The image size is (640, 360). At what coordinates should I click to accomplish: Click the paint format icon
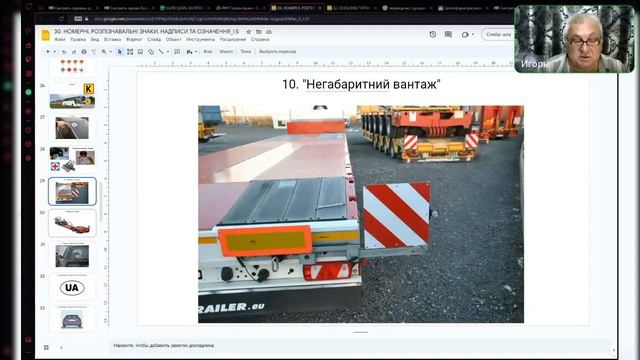[93, 52]
